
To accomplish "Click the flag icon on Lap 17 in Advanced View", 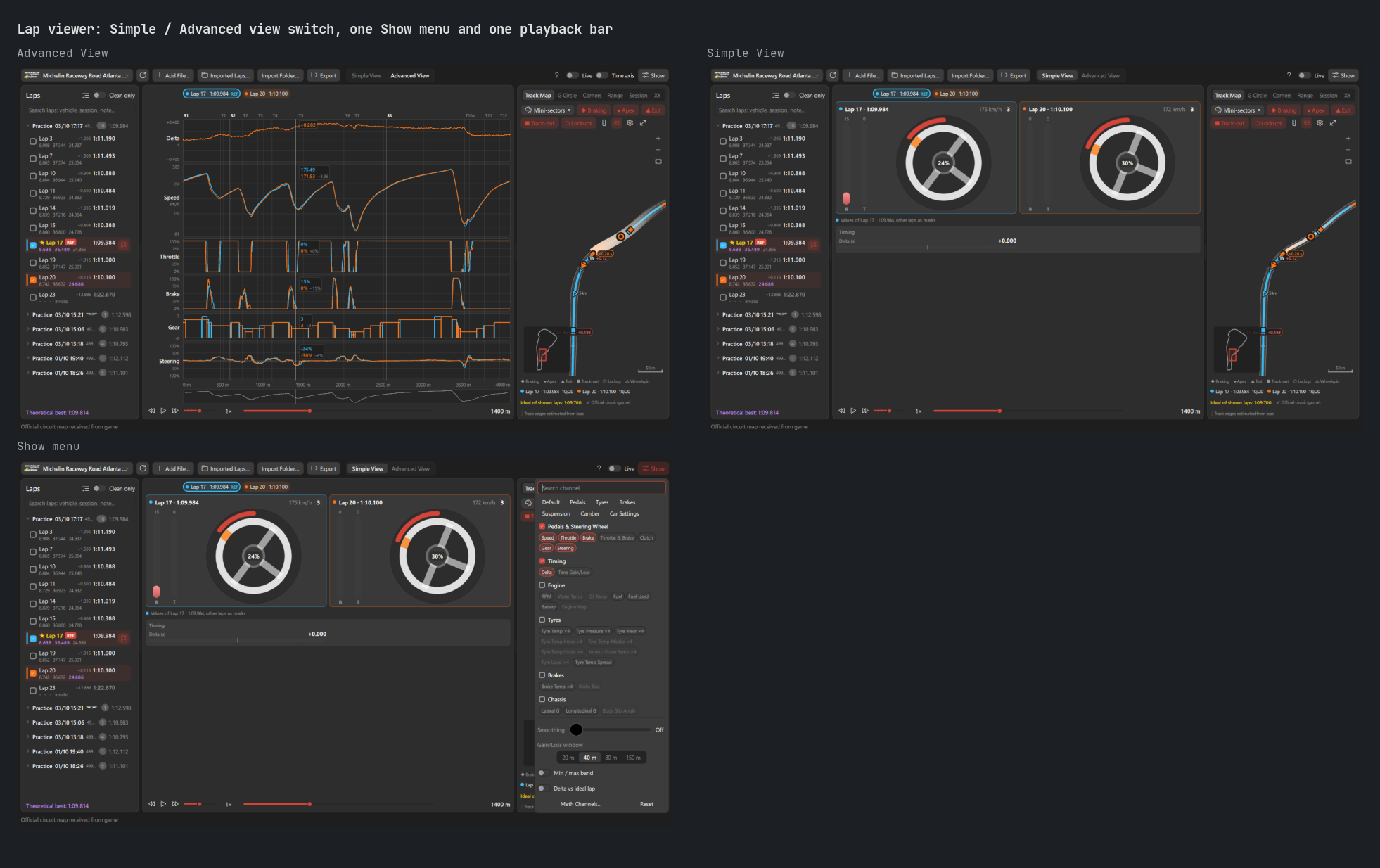I will click(124, 245).
